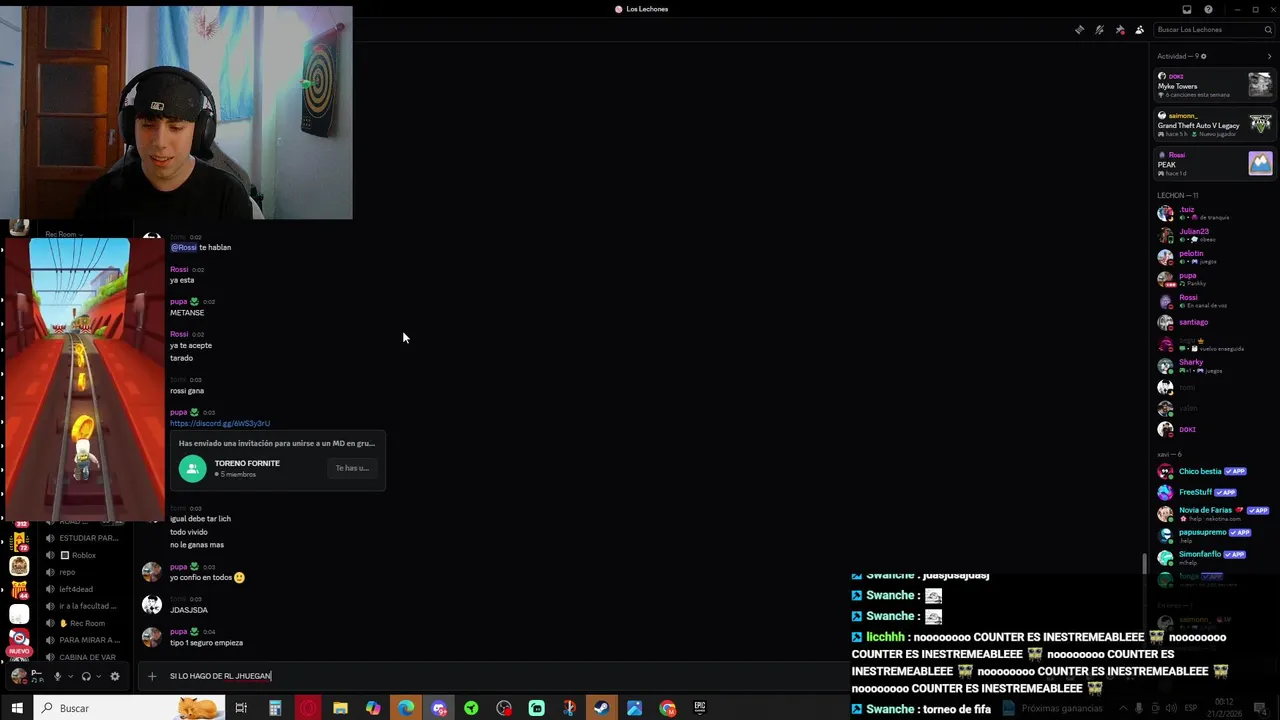Open member pupa in member list
1280x720 pixels.
[1214, 279]
